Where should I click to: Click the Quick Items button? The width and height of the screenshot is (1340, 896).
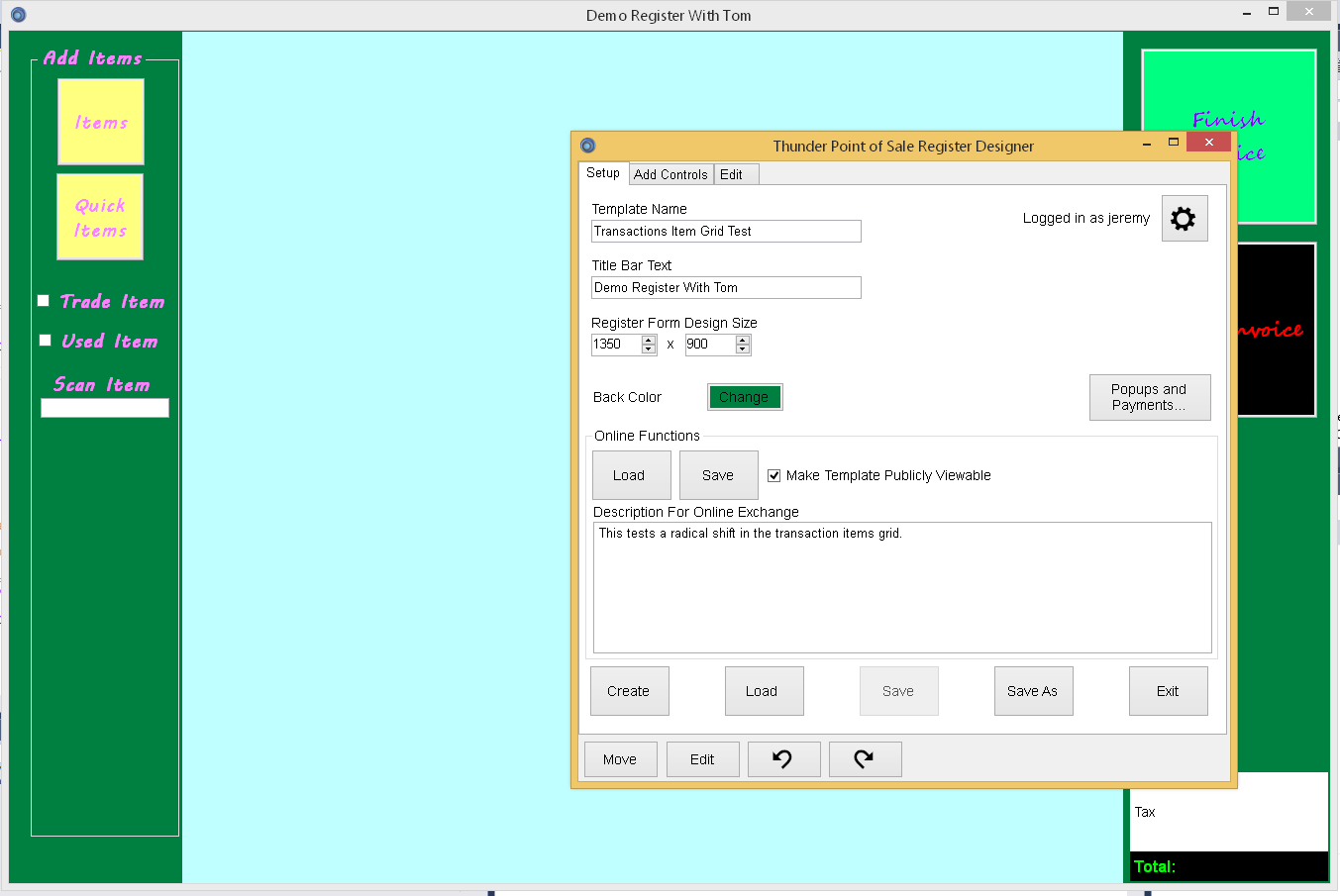click(x=100, y=216)
